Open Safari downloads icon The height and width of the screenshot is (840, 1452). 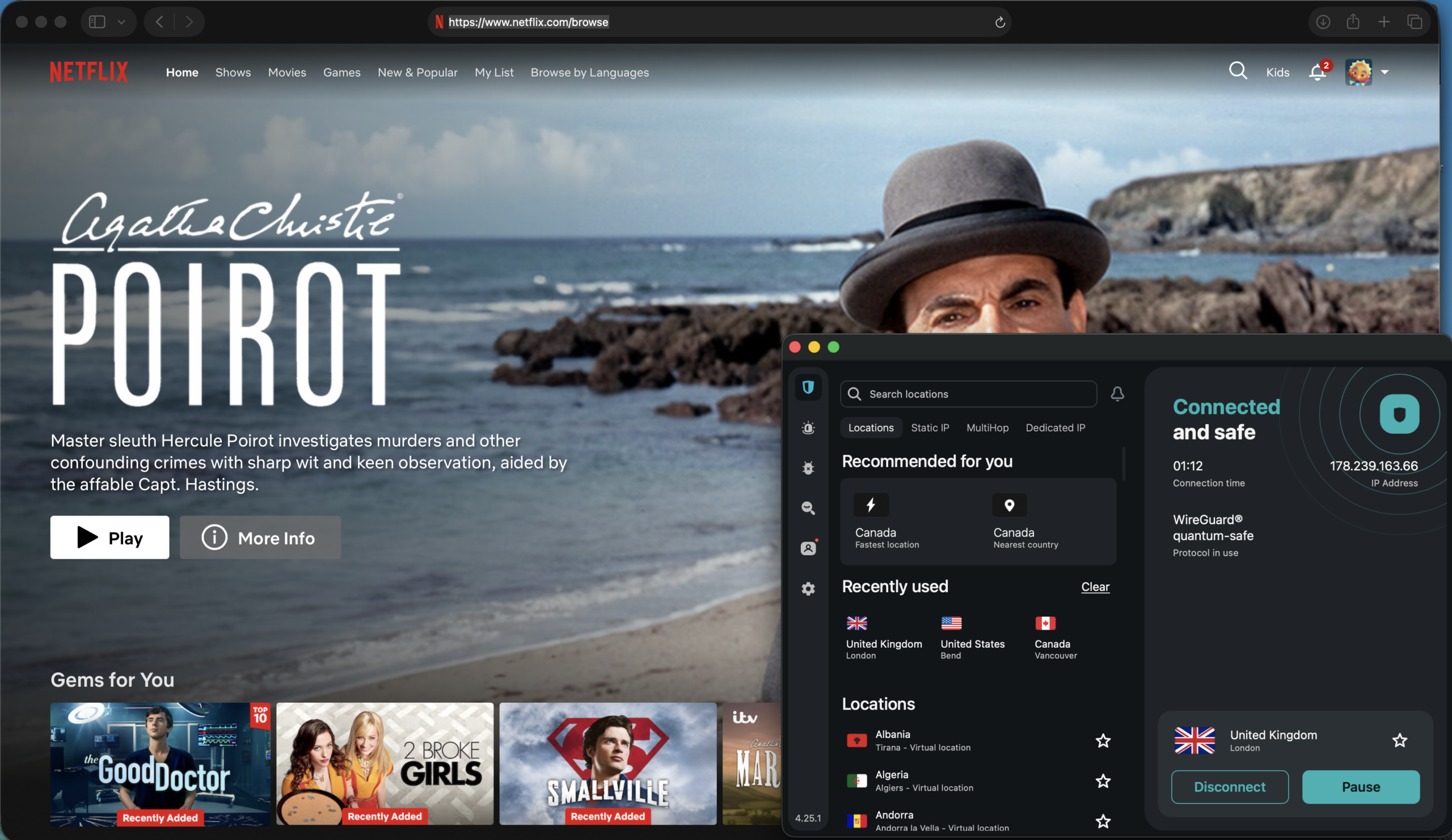click(1323, 22)
